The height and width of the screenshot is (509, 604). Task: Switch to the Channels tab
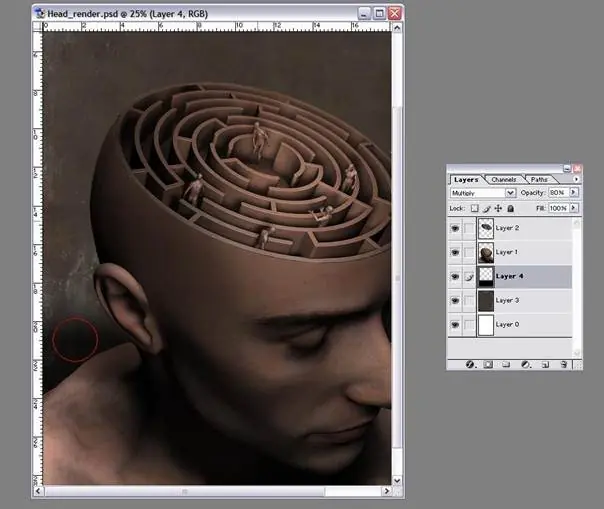(x=504, y=179)
